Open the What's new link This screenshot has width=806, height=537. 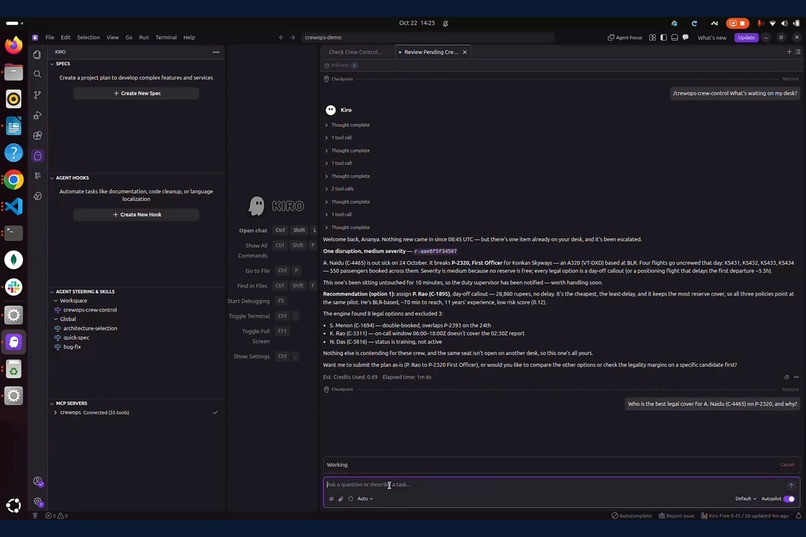(711, 38)
